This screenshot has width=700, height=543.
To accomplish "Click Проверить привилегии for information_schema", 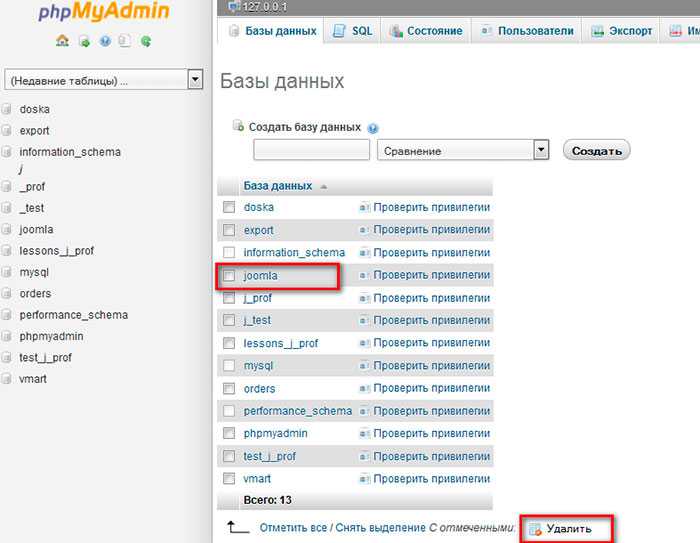I will 431,253.
